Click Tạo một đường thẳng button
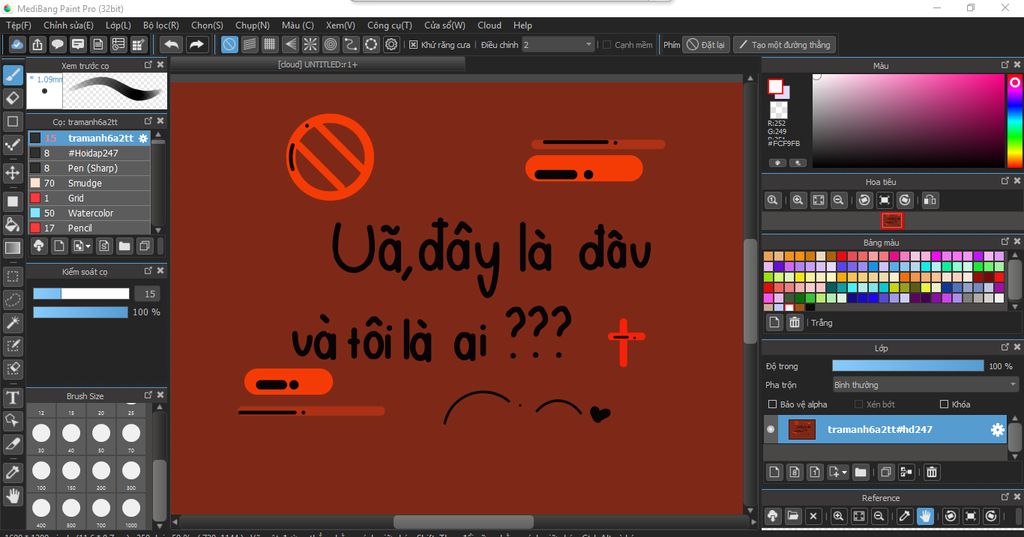This screenshot has height=537, width=1024. 784,44
